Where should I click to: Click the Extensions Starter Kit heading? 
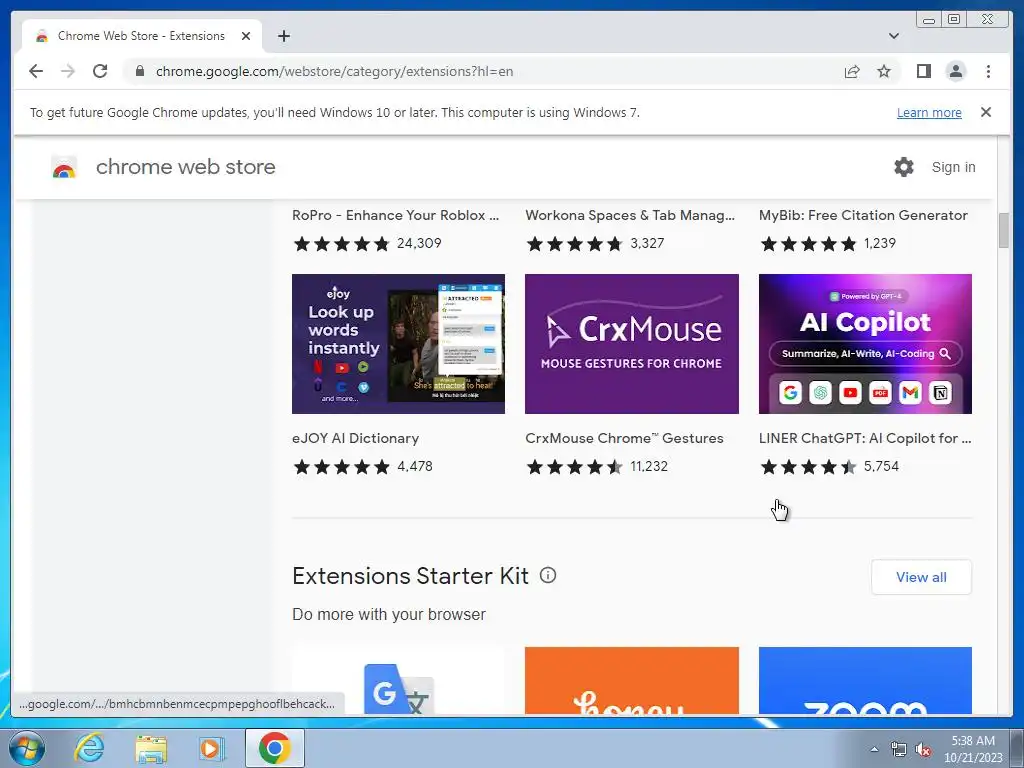point(410,576)
